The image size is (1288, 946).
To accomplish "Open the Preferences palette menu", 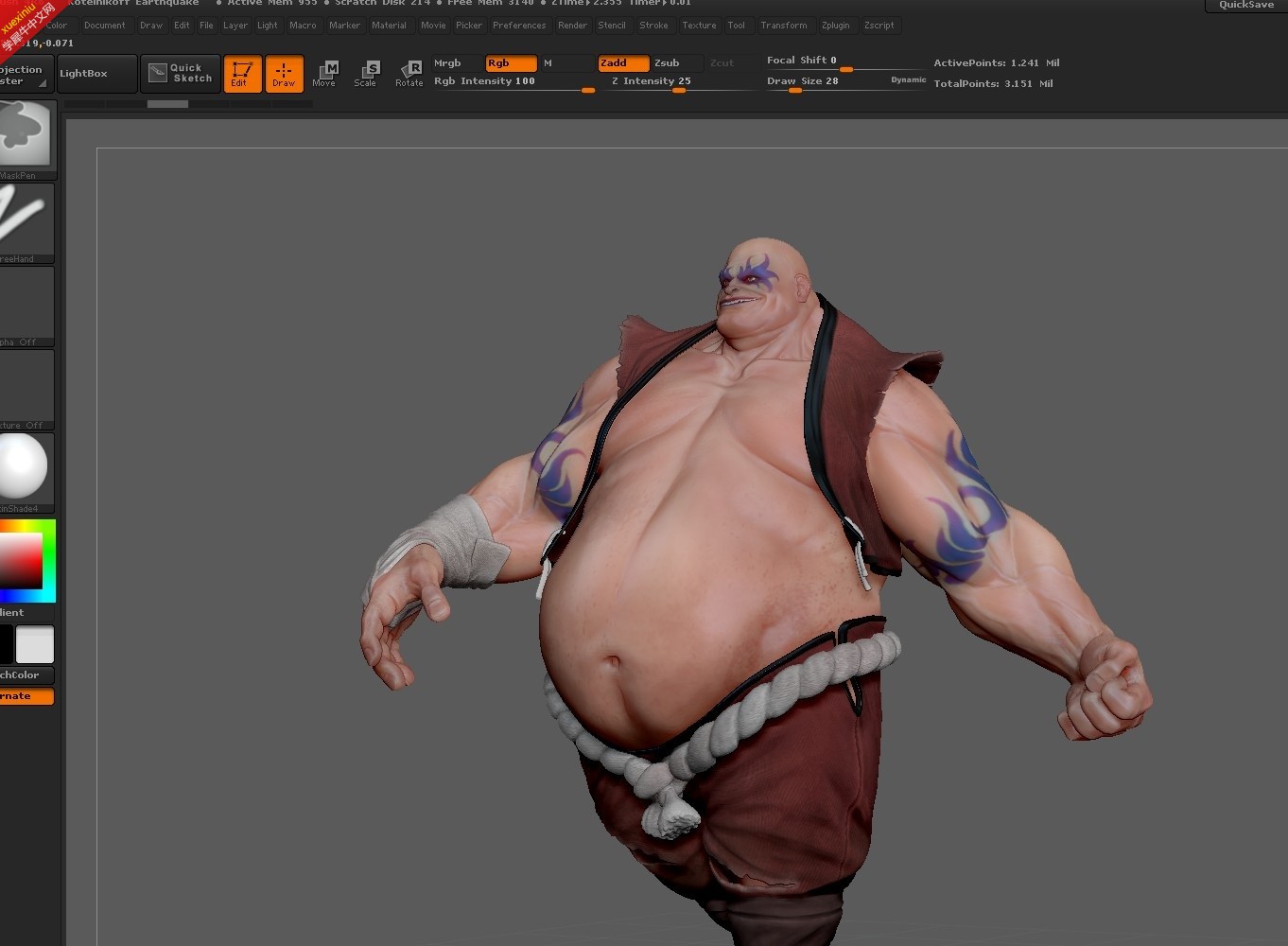I will (x=519, y=26).
